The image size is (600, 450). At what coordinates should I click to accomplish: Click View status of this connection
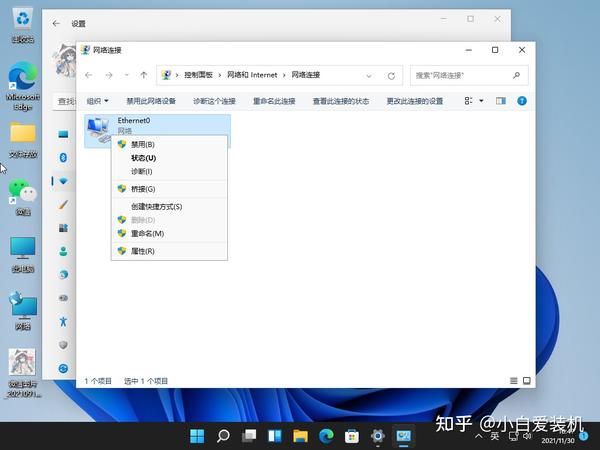pyautogui.click(x=341, y=101)
